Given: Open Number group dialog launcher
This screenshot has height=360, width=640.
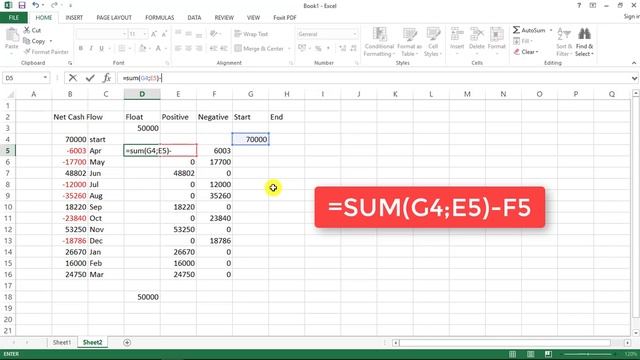Looking at the screenshot, I should coord(357,63).
